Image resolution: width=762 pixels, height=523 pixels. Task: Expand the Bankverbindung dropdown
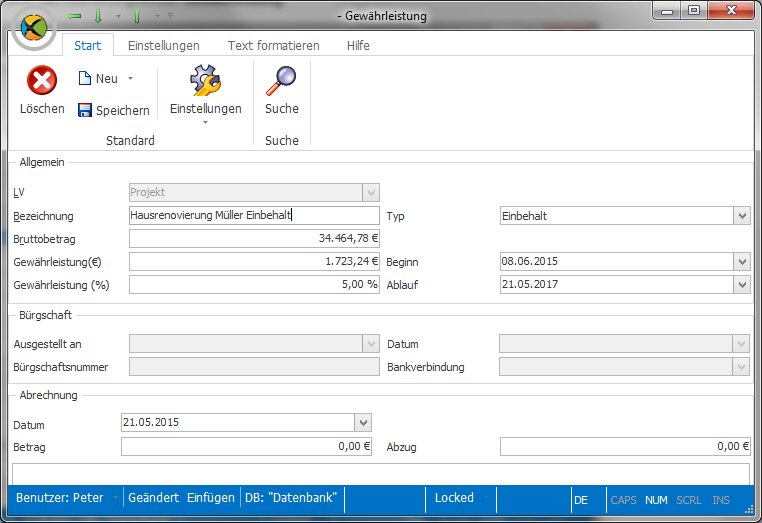741,366
